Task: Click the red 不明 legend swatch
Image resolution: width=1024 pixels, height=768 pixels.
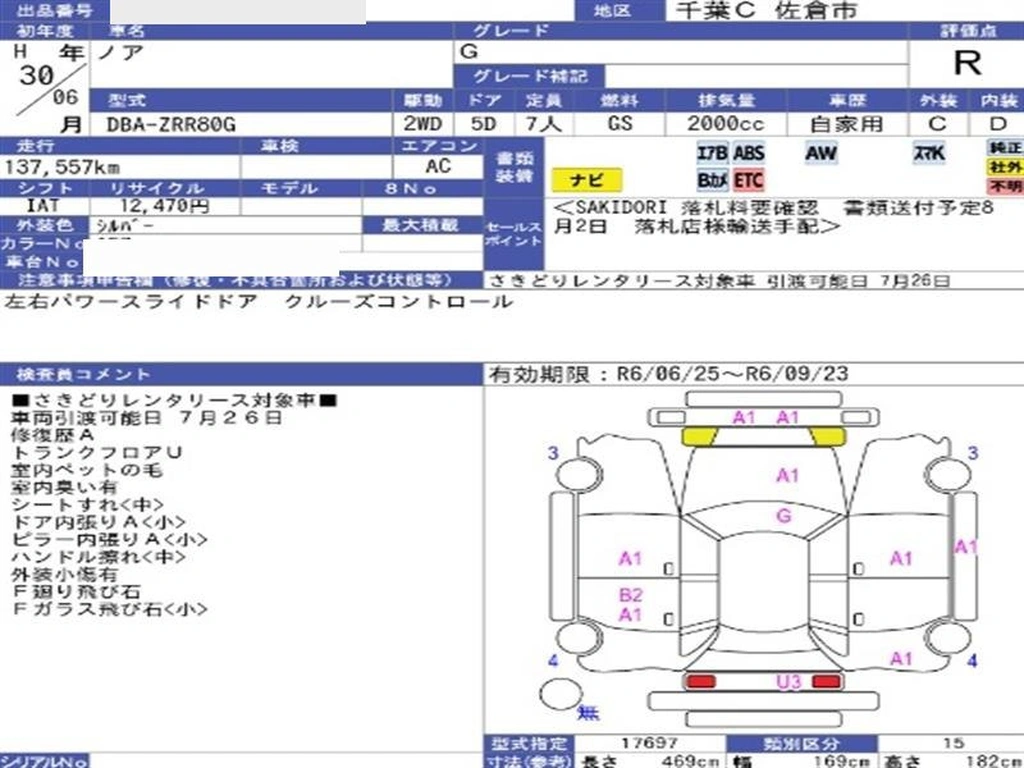Action: pos(1004,187)
